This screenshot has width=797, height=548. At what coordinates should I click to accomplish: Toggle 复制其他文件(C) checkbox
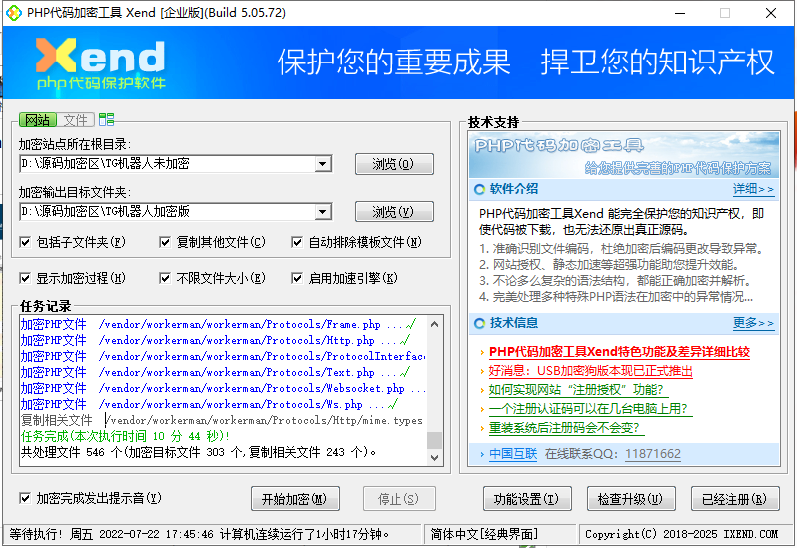pyautogui.click(x=165, y=242)
